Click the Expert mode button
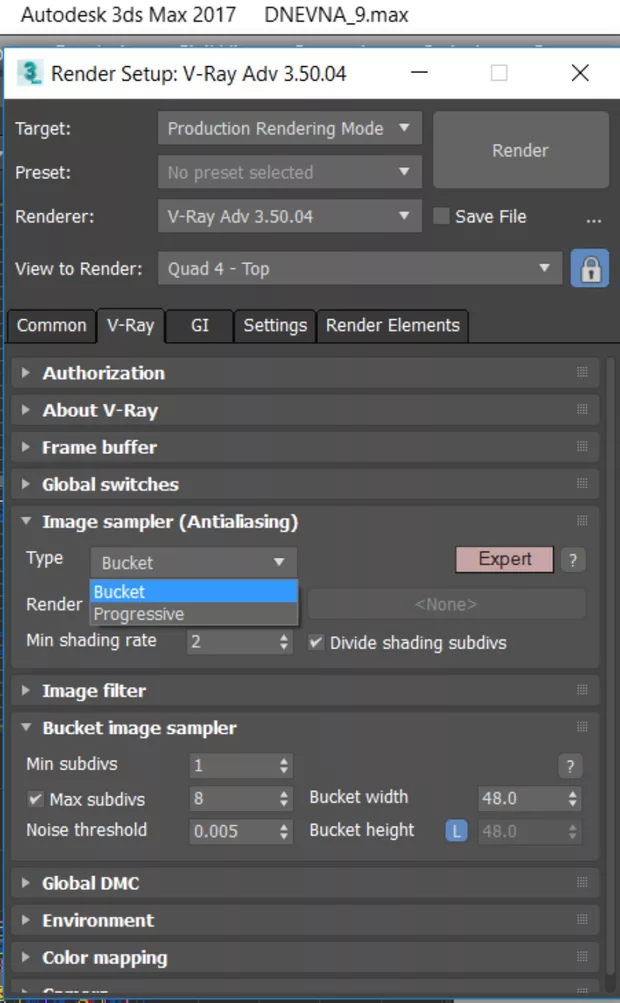The image size is (620, 1003). coord(504,559)
